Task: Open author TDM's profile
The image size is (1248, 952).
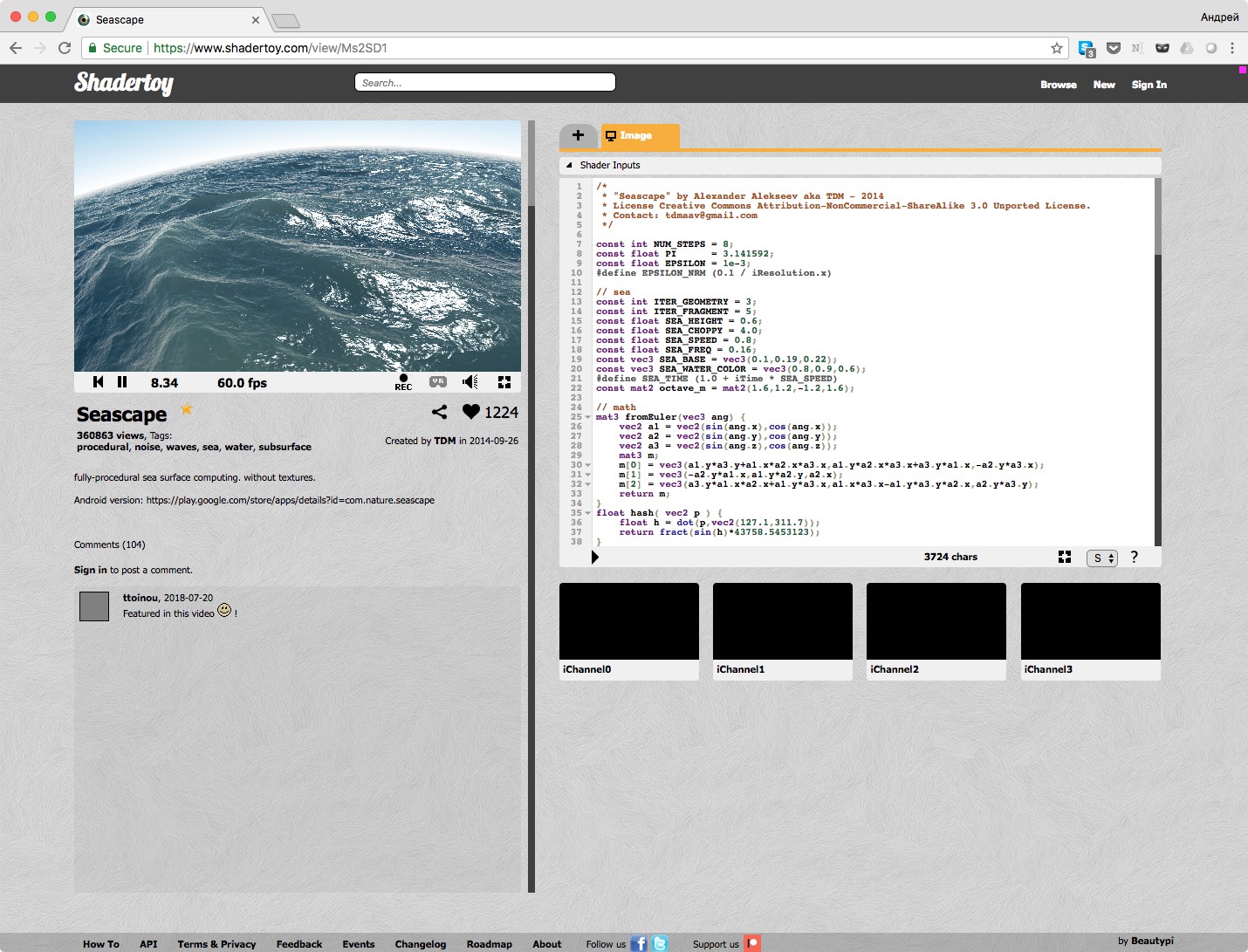Action: point(445,441)
